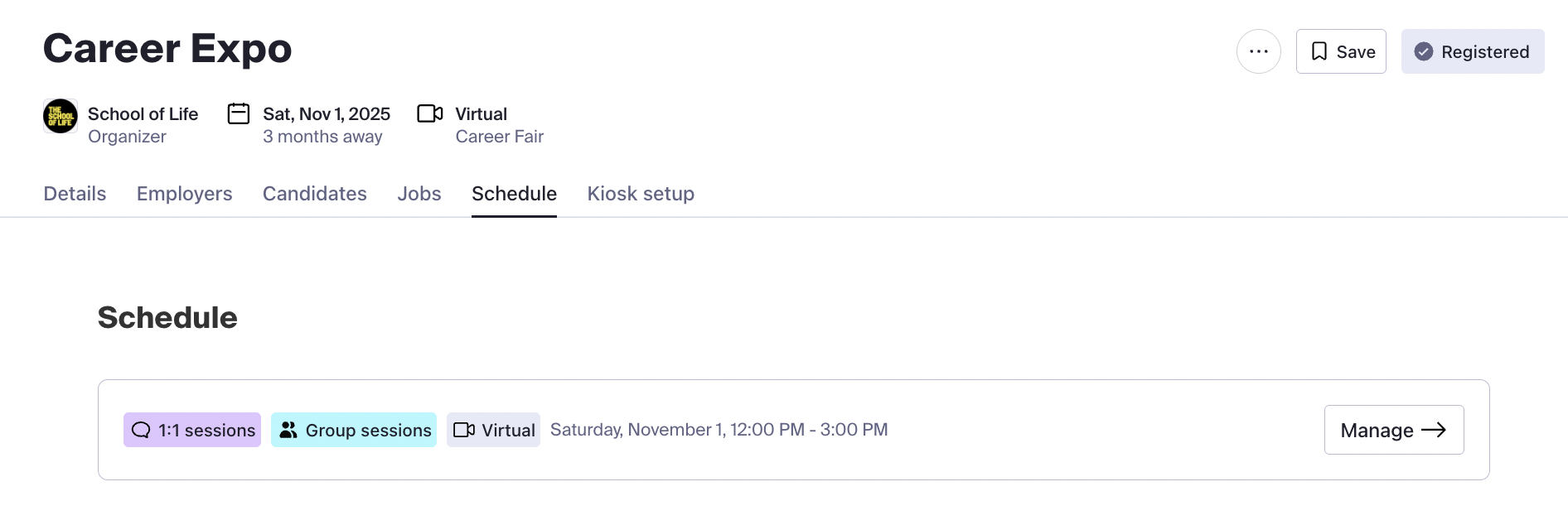Open the three-dot options menu
Image resolution: width=1568 pixels, height=525 pixels.
click(x=1258, y=51)
